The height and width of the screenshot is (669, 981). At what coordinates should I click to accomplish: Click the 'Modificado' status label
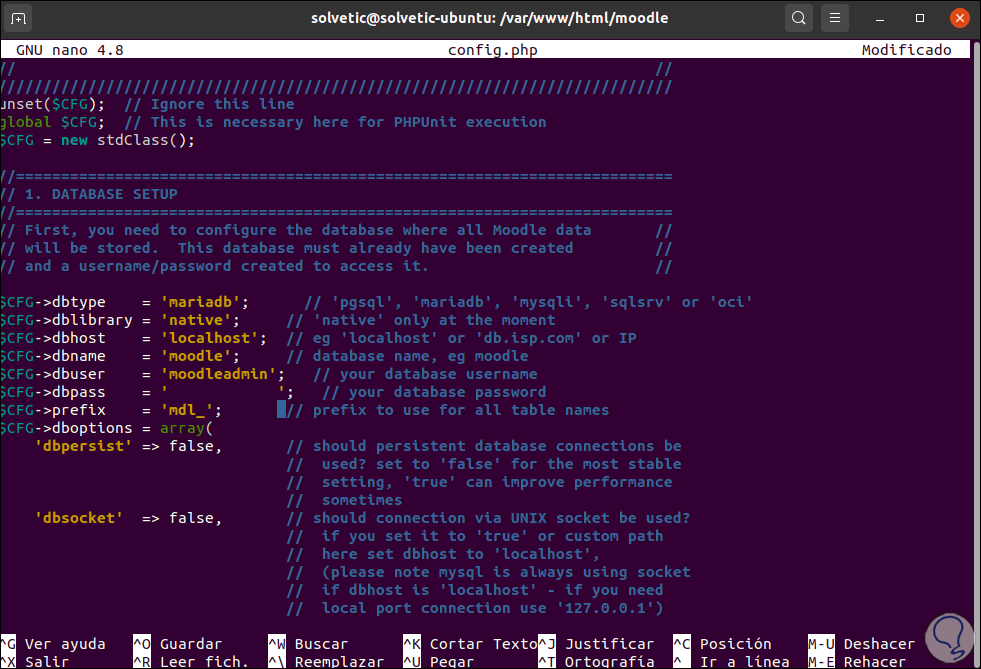pyautogui.click(x=907, y=50)
